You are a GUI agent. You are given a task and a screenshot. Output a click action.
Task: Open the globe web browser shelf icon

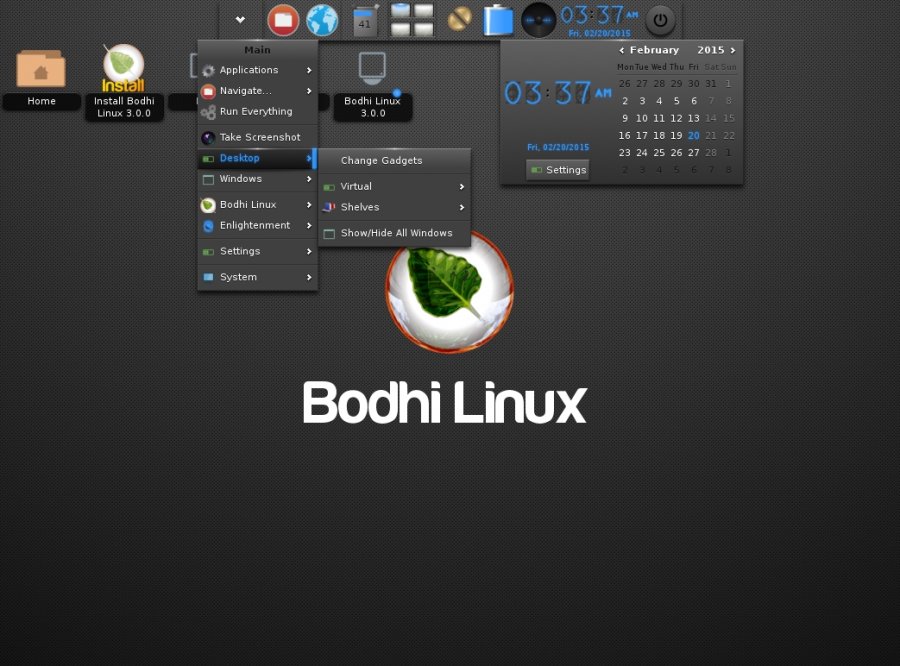(x=322, y=20)
